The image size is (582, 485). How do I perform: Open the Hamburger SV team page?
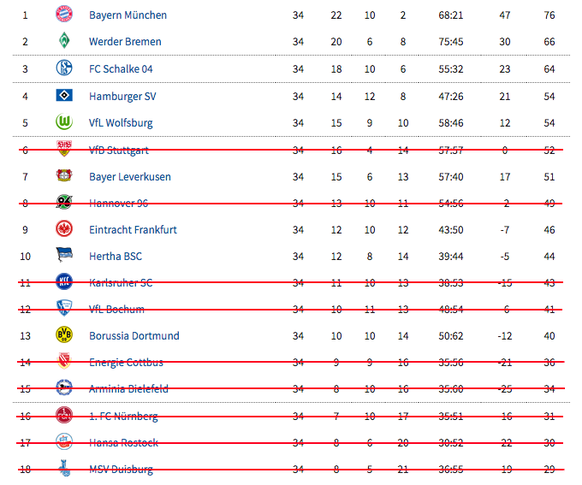click(x=122, y=96)
